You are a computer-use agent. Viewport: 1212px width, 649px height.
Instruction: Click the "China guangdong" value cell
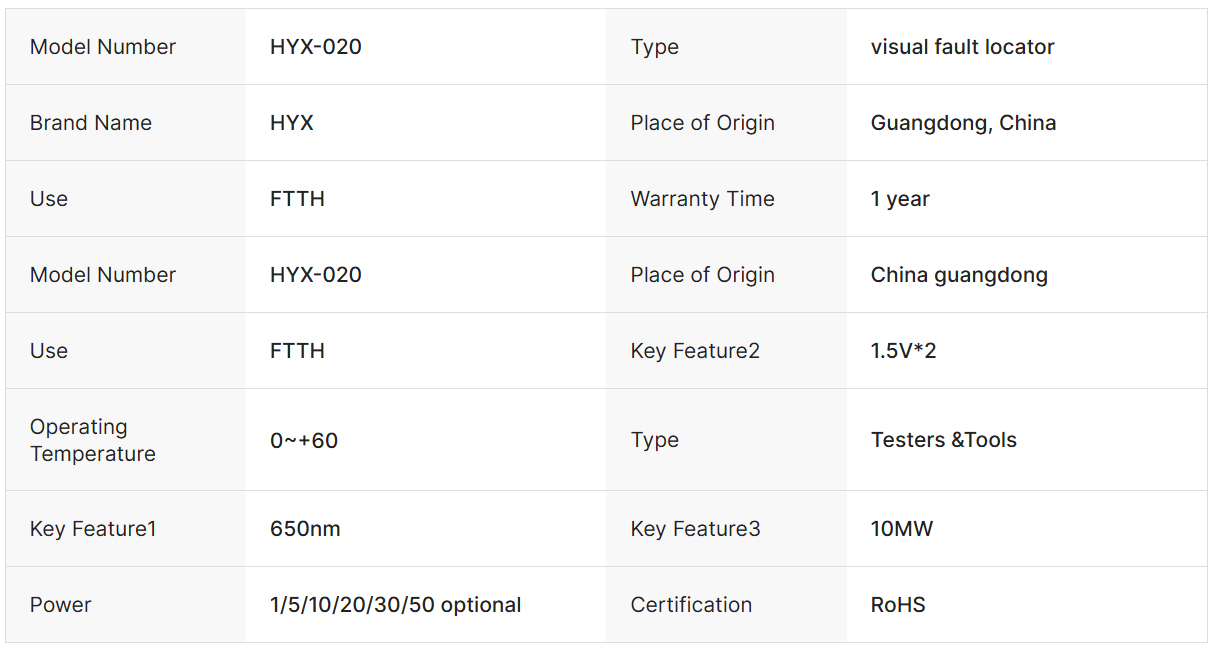click(x=959, y=275)
